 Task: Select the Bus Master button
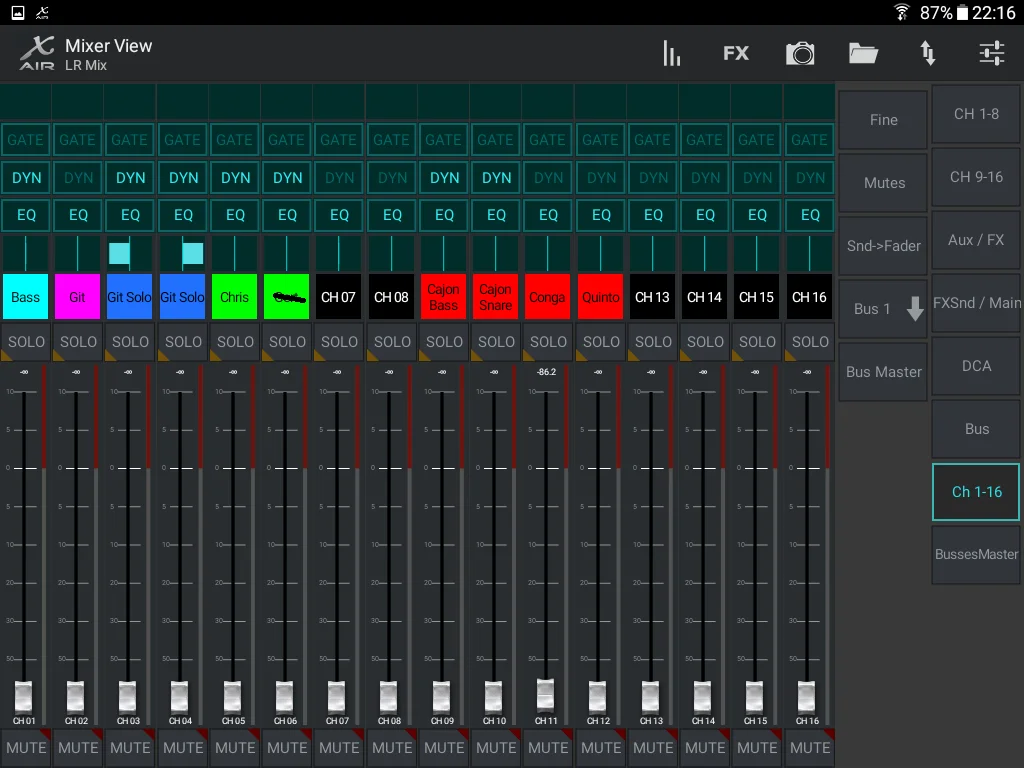883,372
